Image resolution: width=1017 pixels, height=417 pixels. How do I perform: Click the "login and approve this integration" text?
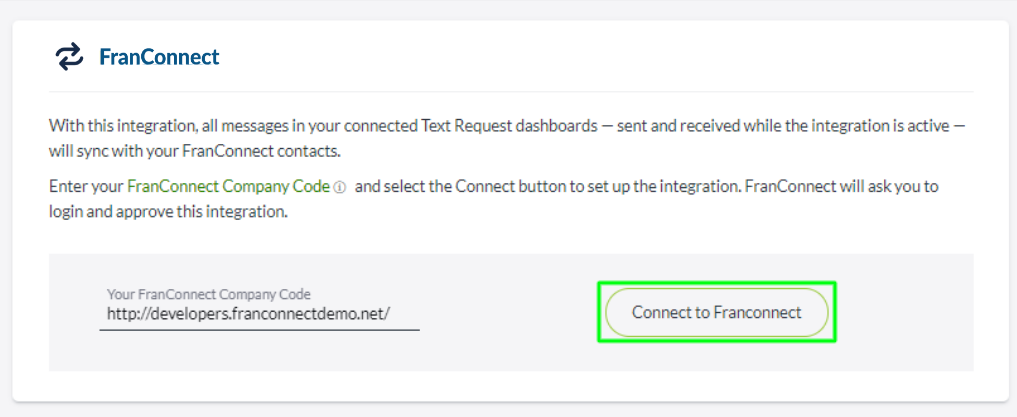168,212
